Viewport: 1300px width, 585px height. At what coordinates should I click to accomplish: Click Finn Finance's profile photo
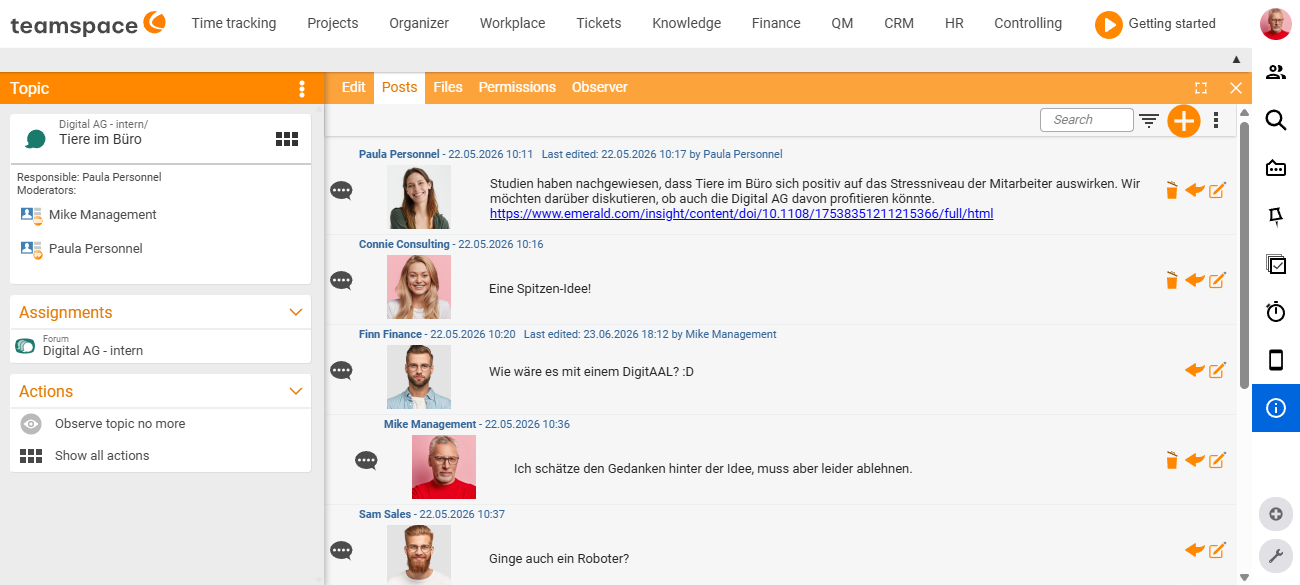419,377
